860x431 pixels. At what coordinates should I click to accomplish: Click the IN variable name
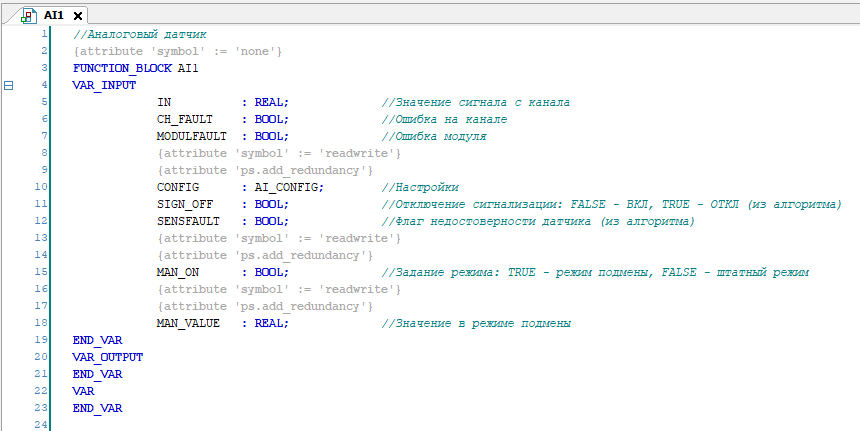[x=164, y=102]
